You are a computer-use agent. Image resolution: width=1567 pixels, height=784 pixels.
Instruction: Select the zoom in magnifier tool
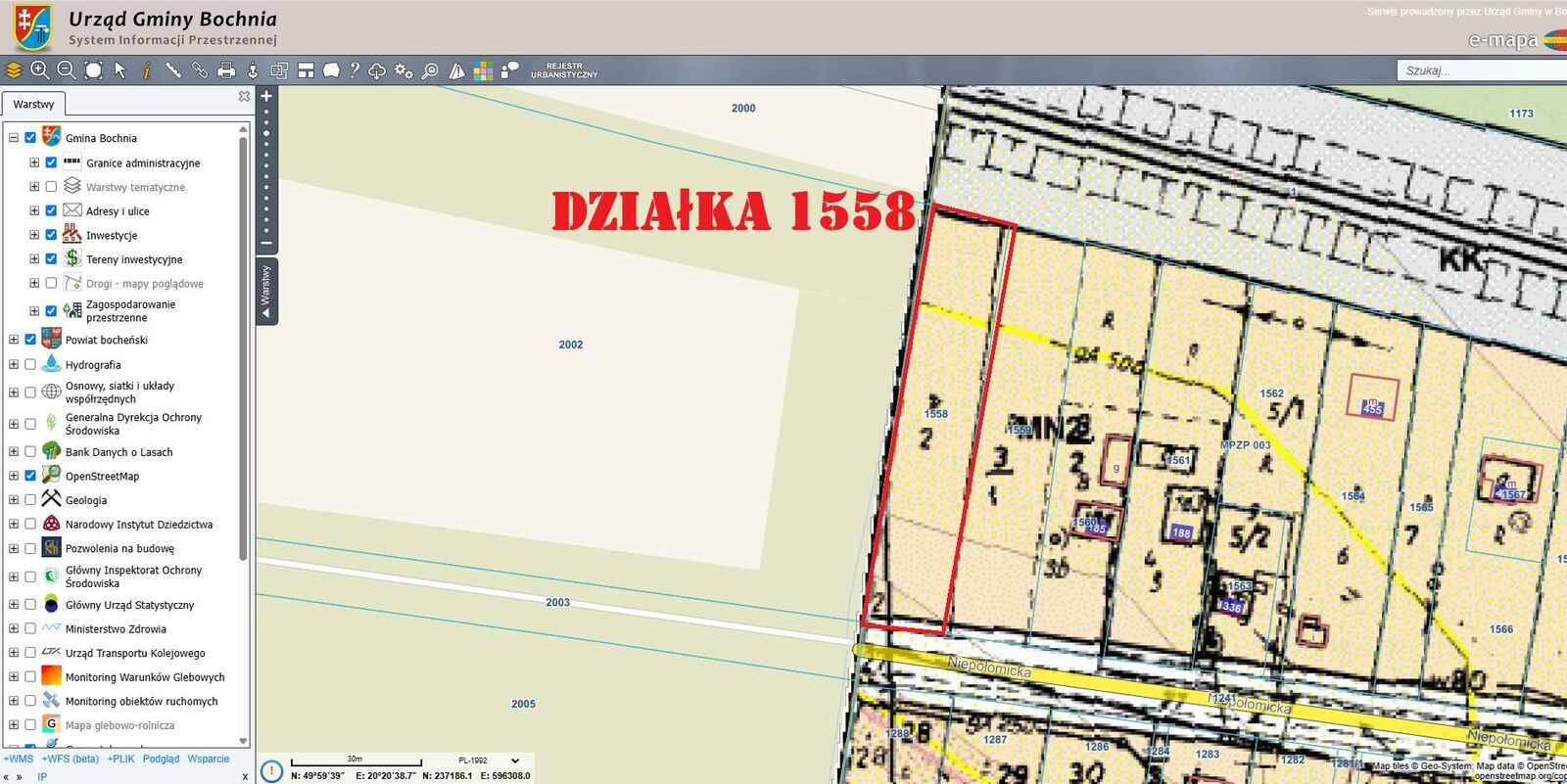click(x=40, y=69)
